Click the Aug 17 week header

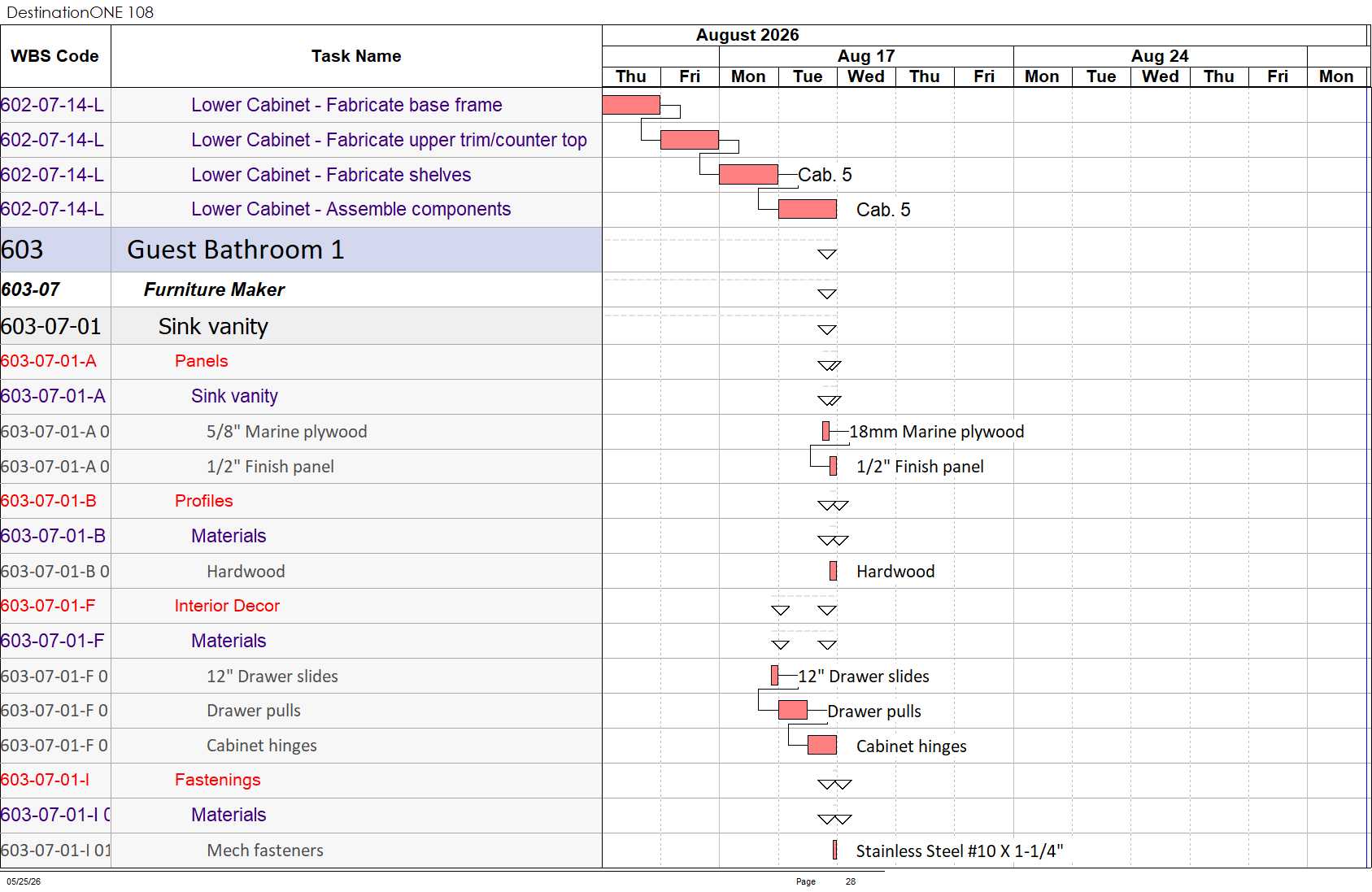coord(866,56)
